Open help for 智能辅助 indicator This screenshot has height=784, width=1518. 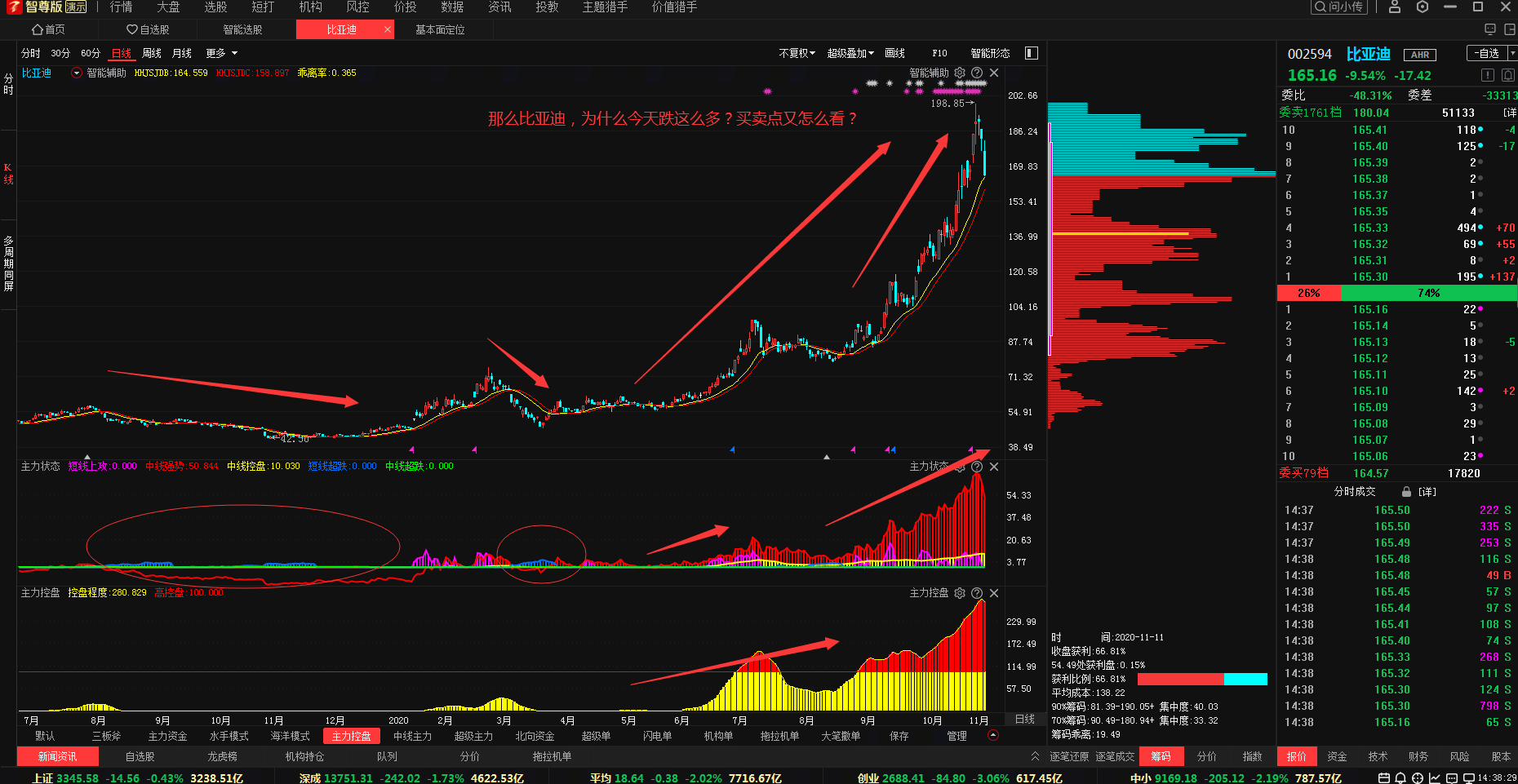click(x=977, y=73)
